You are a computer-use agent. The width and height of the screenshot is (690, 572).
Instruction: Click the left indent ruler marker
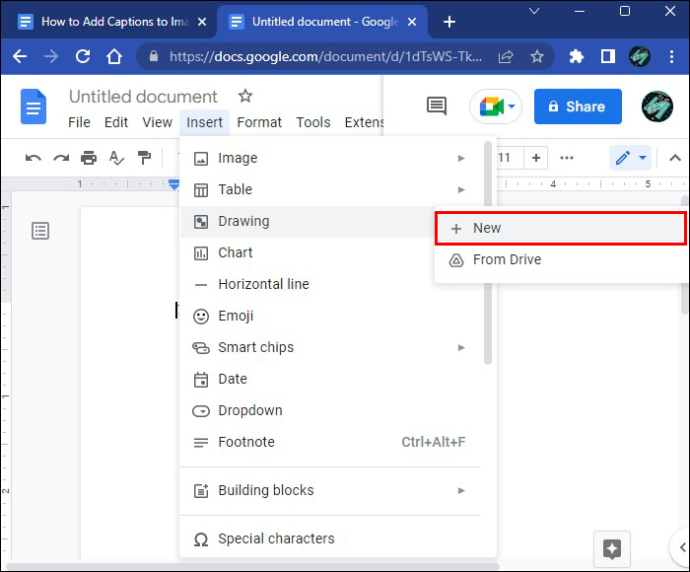174,184
